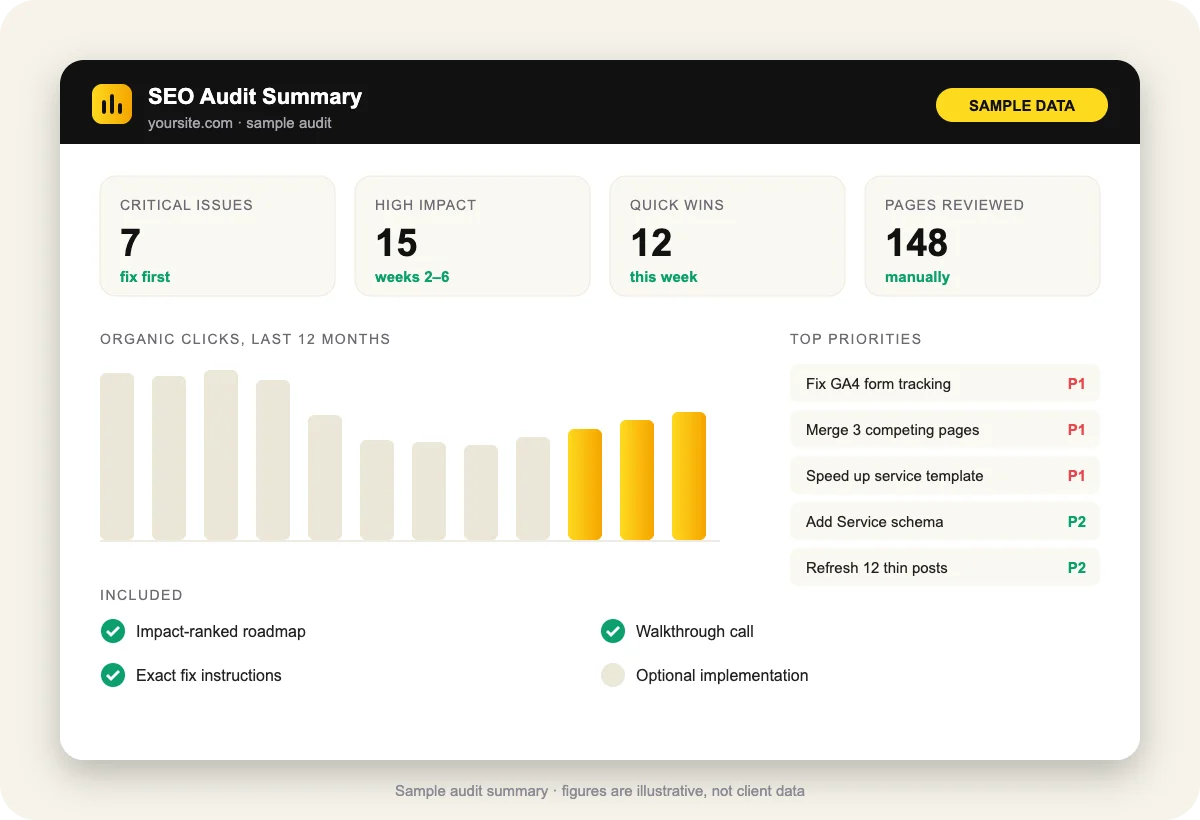The width and height of the screenshot is (1200, 820).
Task: Open the Quick Wins card
Action: click(x=727, y=236)
